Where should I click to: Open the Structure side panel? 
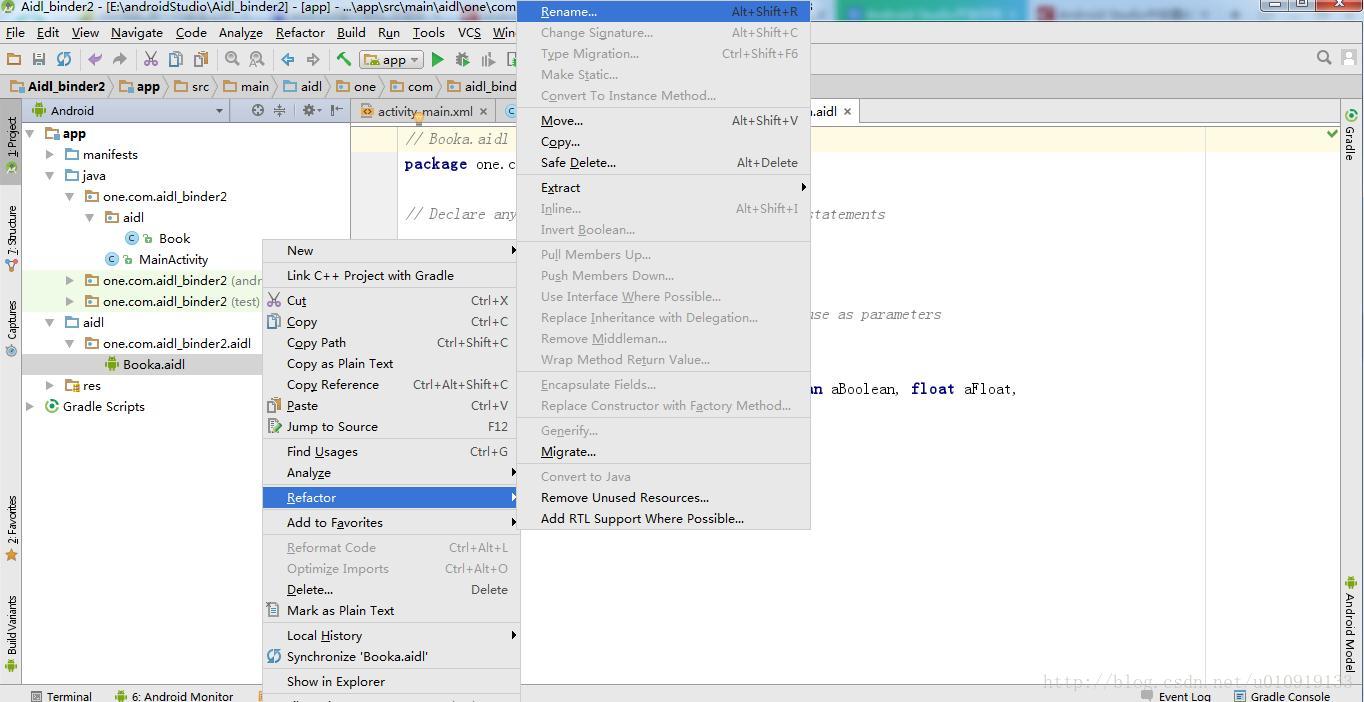point(11,238)
